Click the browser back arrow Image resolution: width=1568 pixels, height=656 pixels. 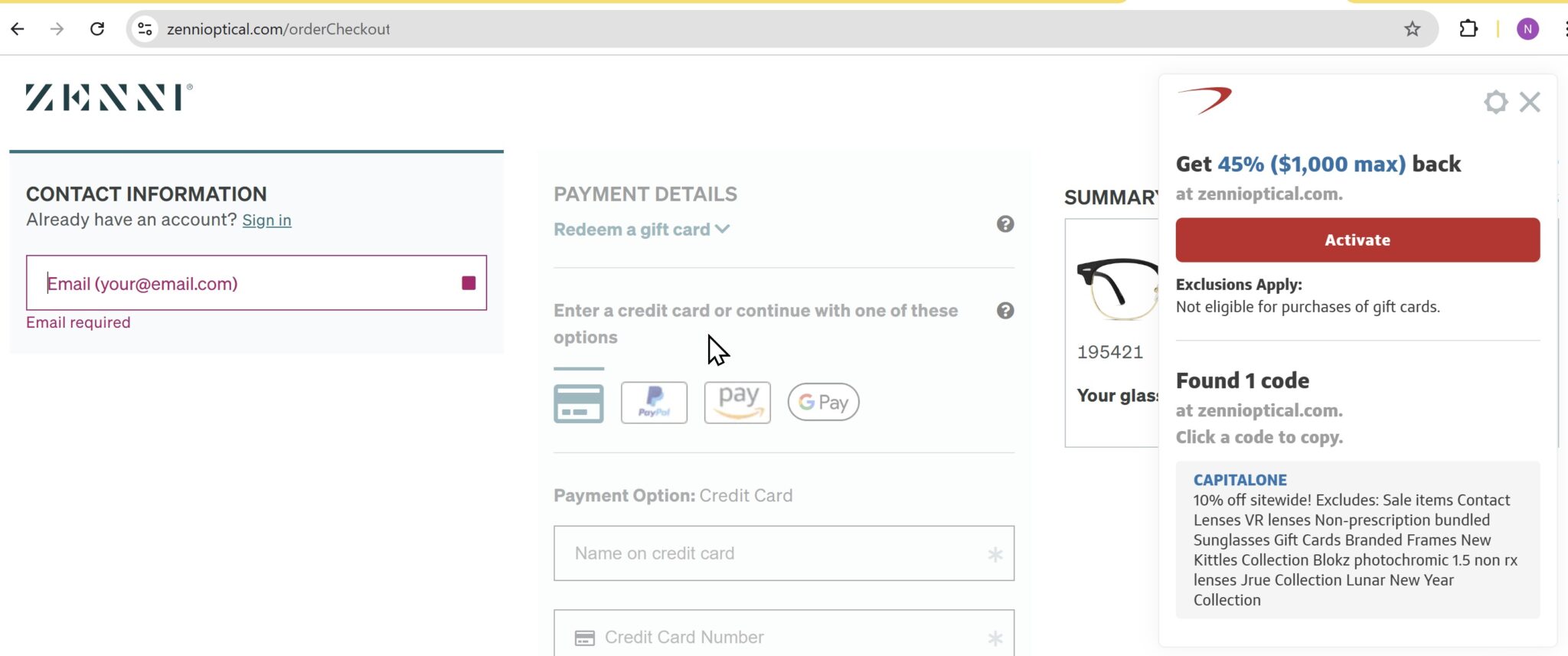coord(18,29)
